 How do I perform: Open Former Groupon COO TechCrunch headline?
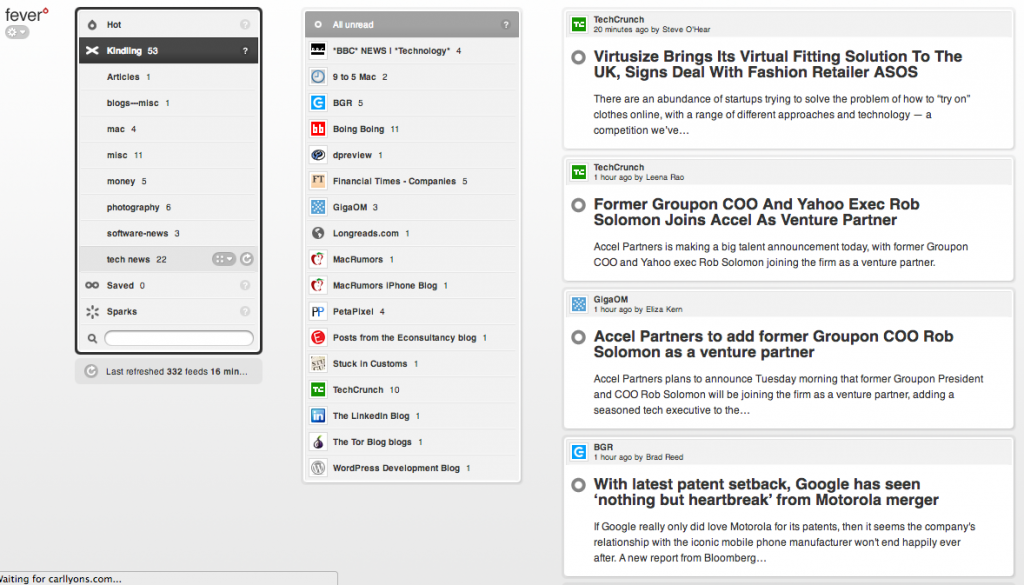756,212
